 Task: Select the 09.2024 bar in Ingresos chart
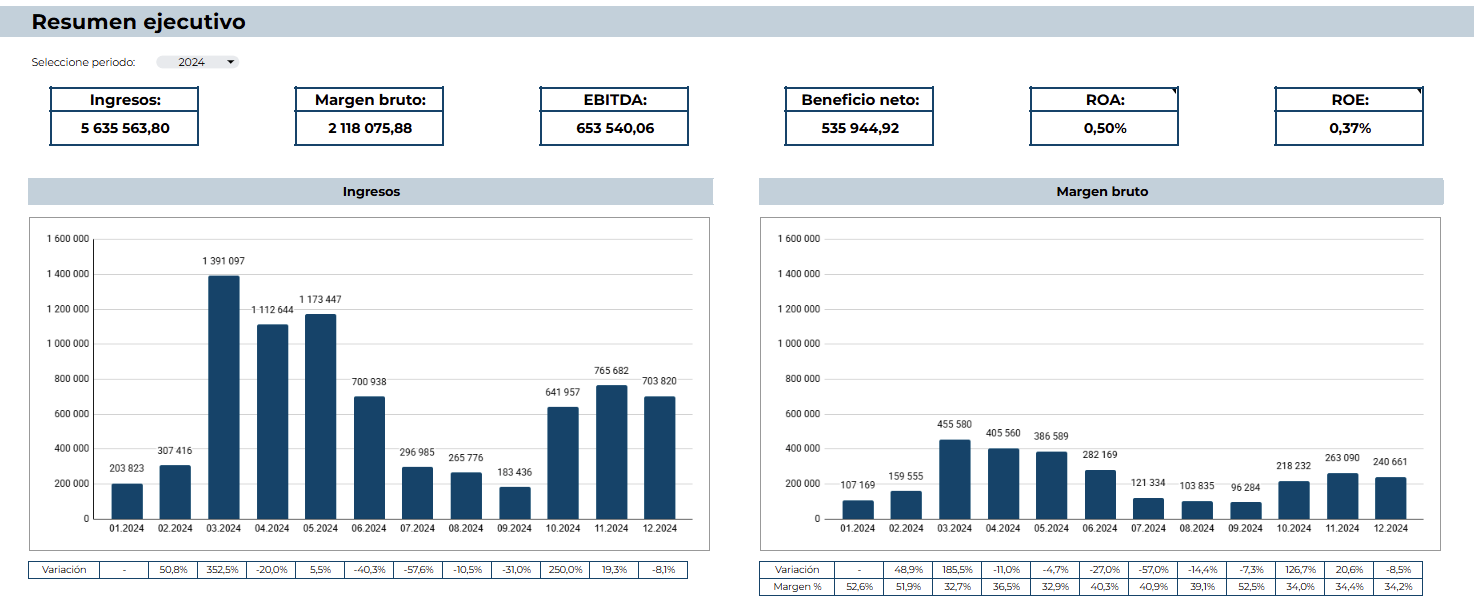(515, 503)
